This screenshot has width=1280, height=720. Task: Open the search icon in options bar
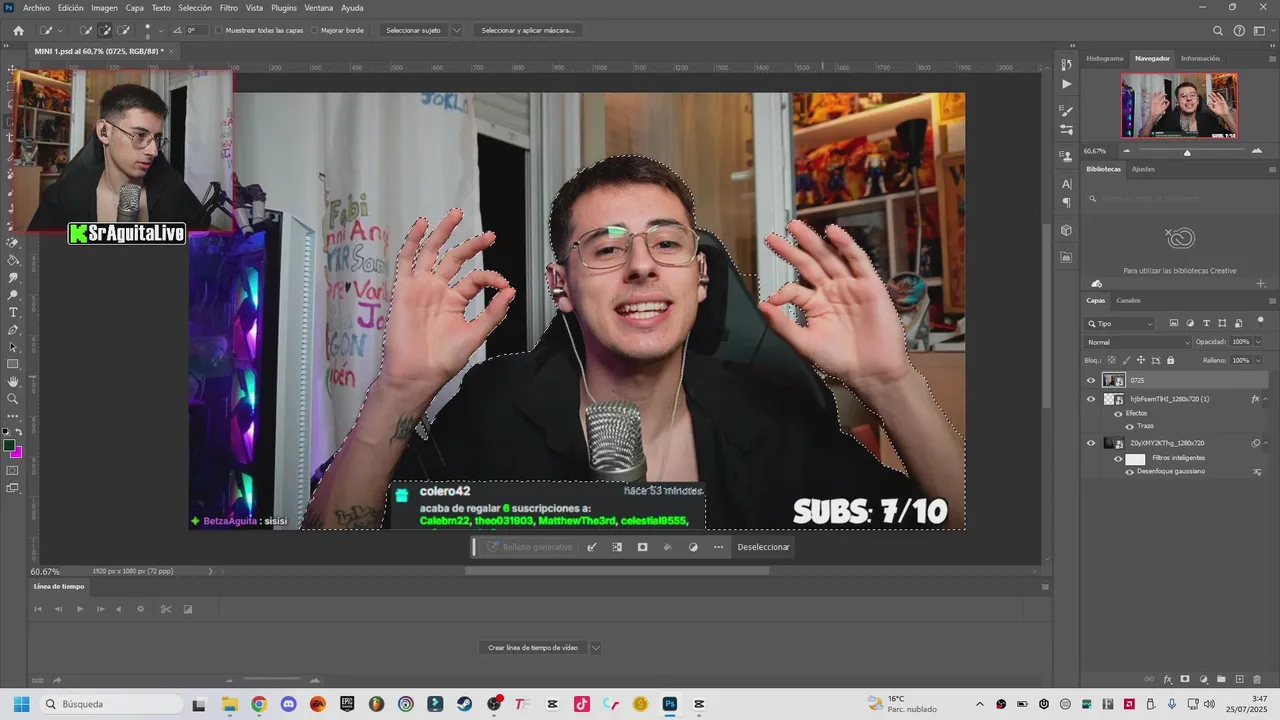click(1218, 30)
